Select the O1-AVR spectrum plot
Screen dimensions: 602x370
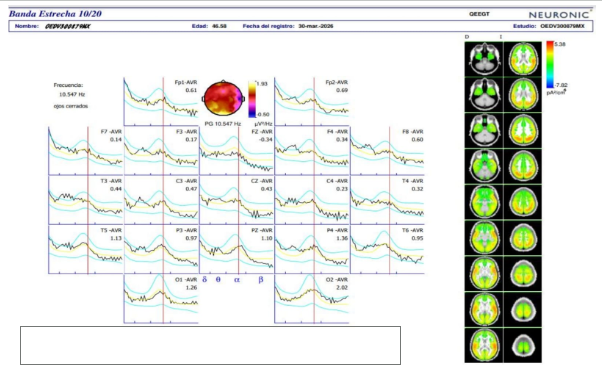pos(161,299)
